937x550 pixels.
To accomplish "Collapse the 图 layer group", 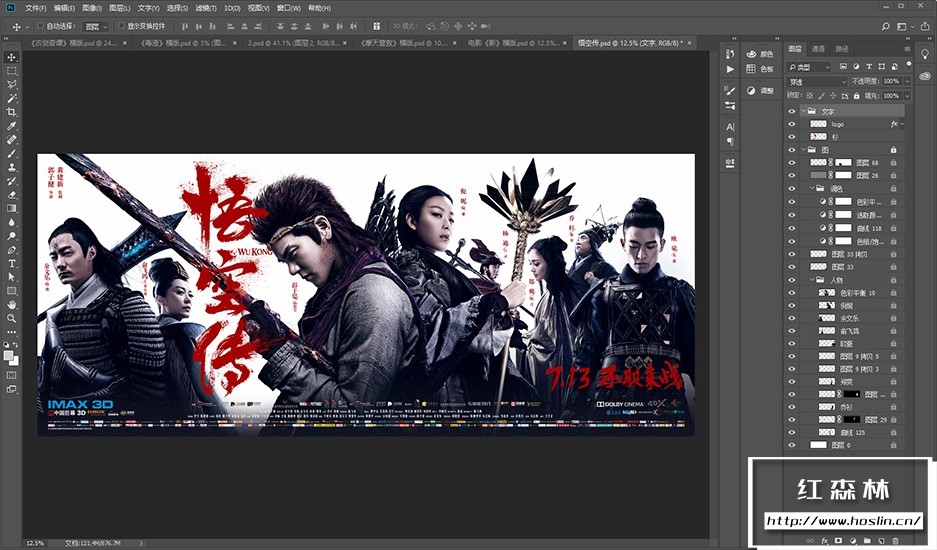I will [804, 149].
